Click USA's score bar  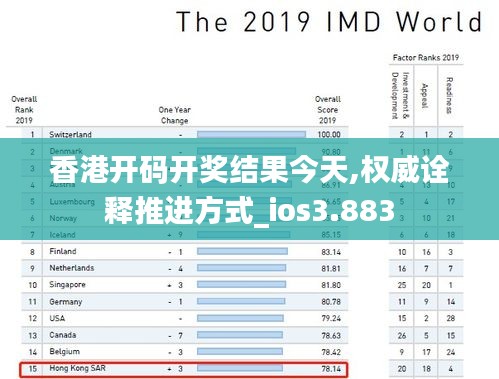[x=240, y=318]
